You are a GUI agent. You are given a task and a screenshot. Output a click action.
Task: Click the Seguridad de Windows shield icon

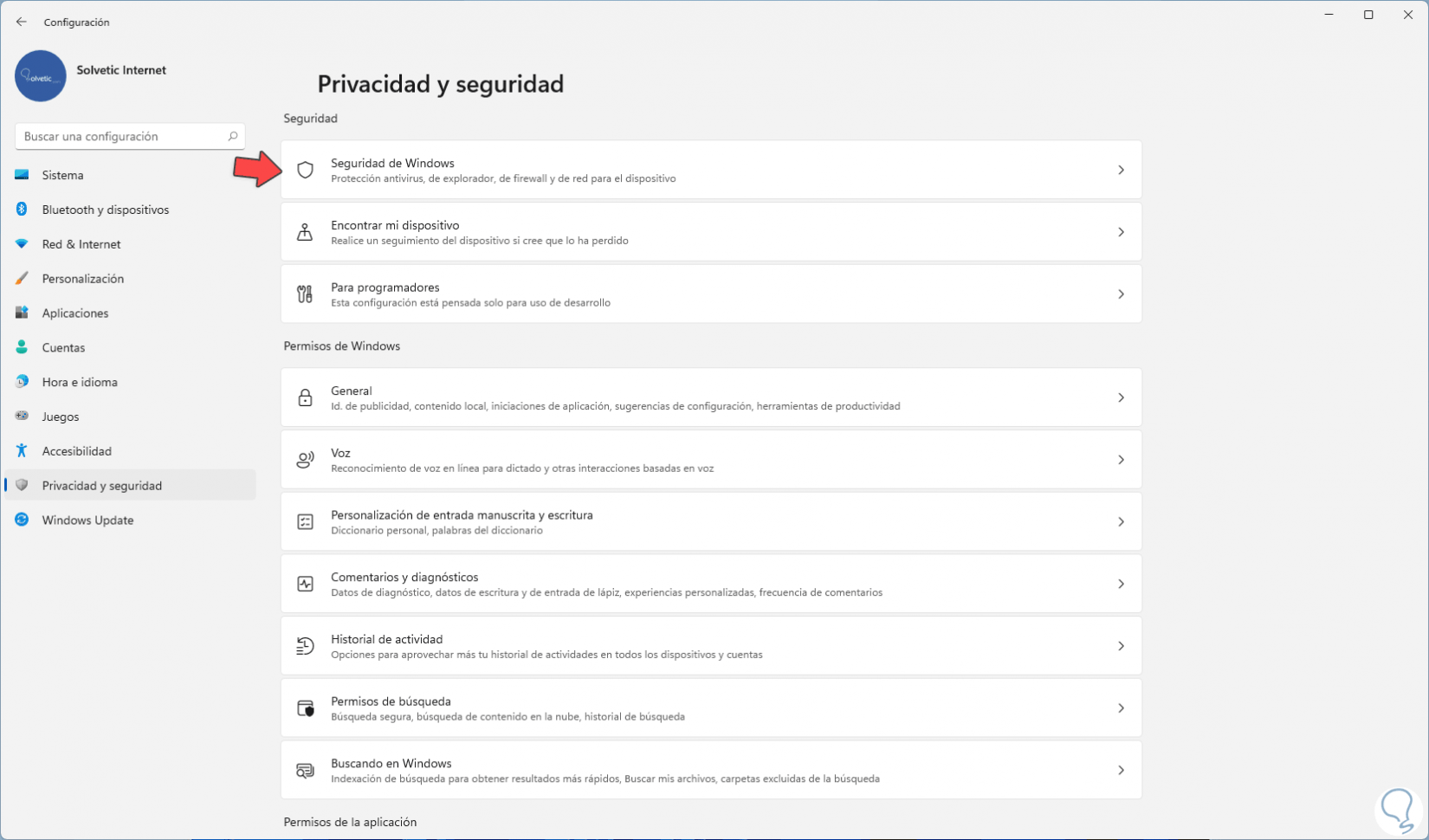pos(305,171)
